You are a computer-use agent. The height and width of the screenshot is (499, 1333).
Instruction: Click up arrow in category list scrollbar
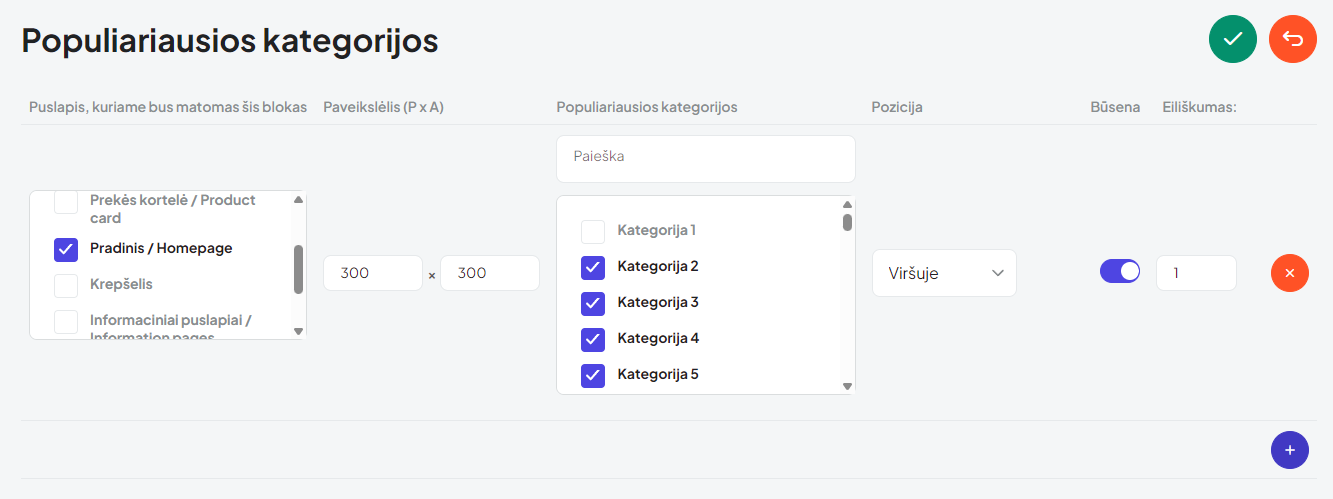coord(847,205)
